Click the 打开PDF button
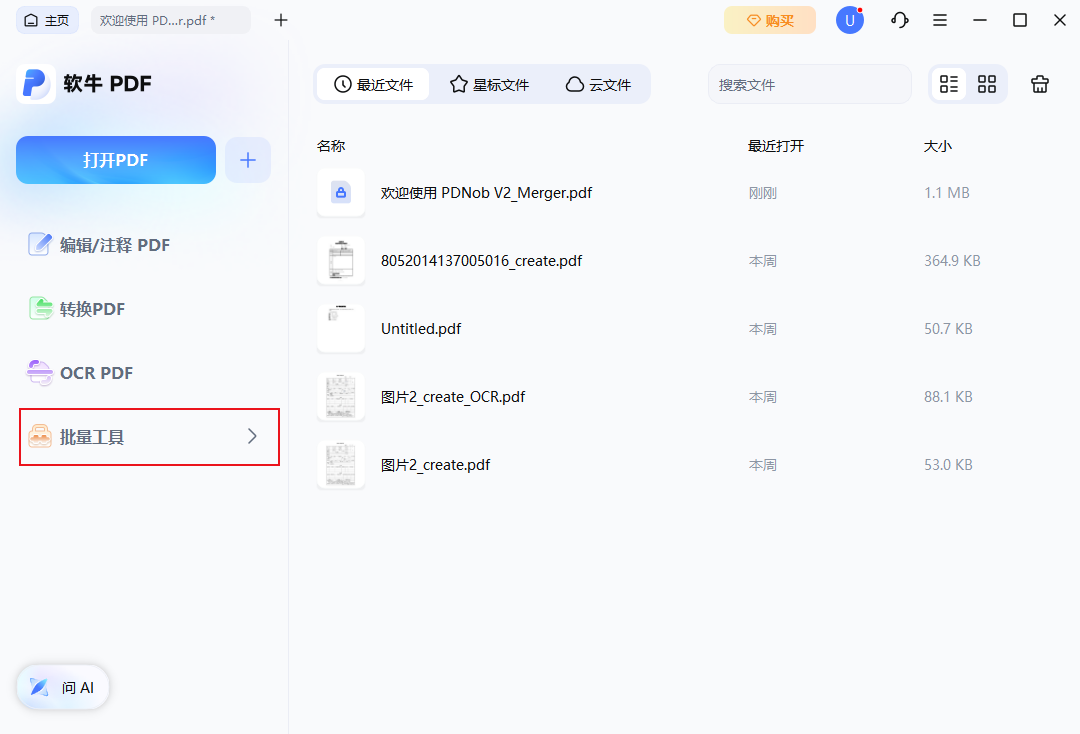Viewport: 1080px width, 734px height. pos(116,160)
